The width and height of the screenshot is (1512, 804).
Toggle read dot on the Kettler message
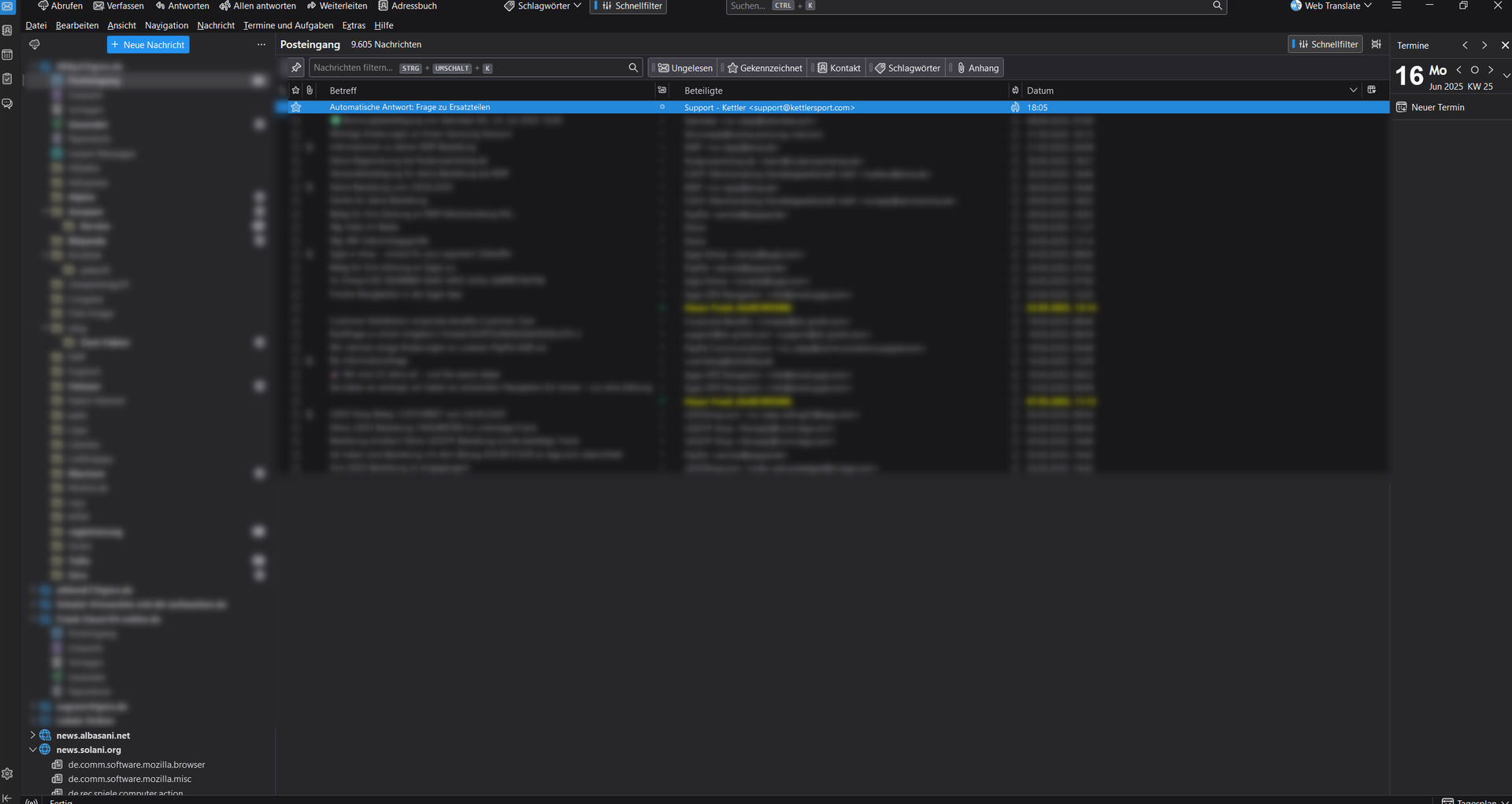(x=662, y=107)
